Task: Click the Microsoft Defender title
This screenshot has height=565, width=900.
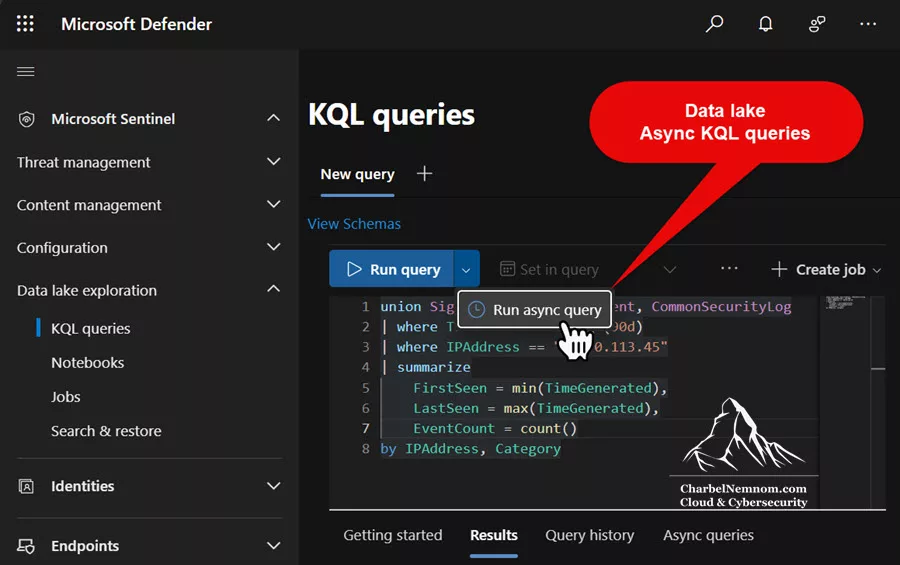Action: (x=137, y=24)
